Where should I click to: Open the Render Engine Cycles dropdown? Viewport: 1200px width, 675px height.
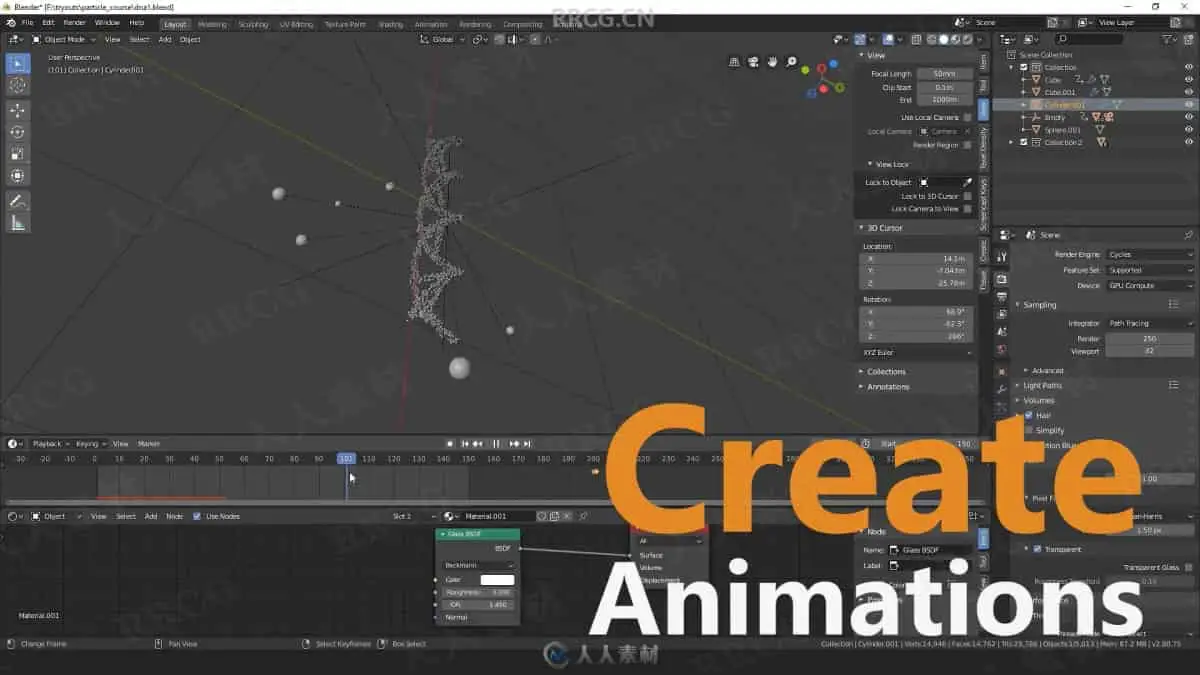[x=1150, y=254]
